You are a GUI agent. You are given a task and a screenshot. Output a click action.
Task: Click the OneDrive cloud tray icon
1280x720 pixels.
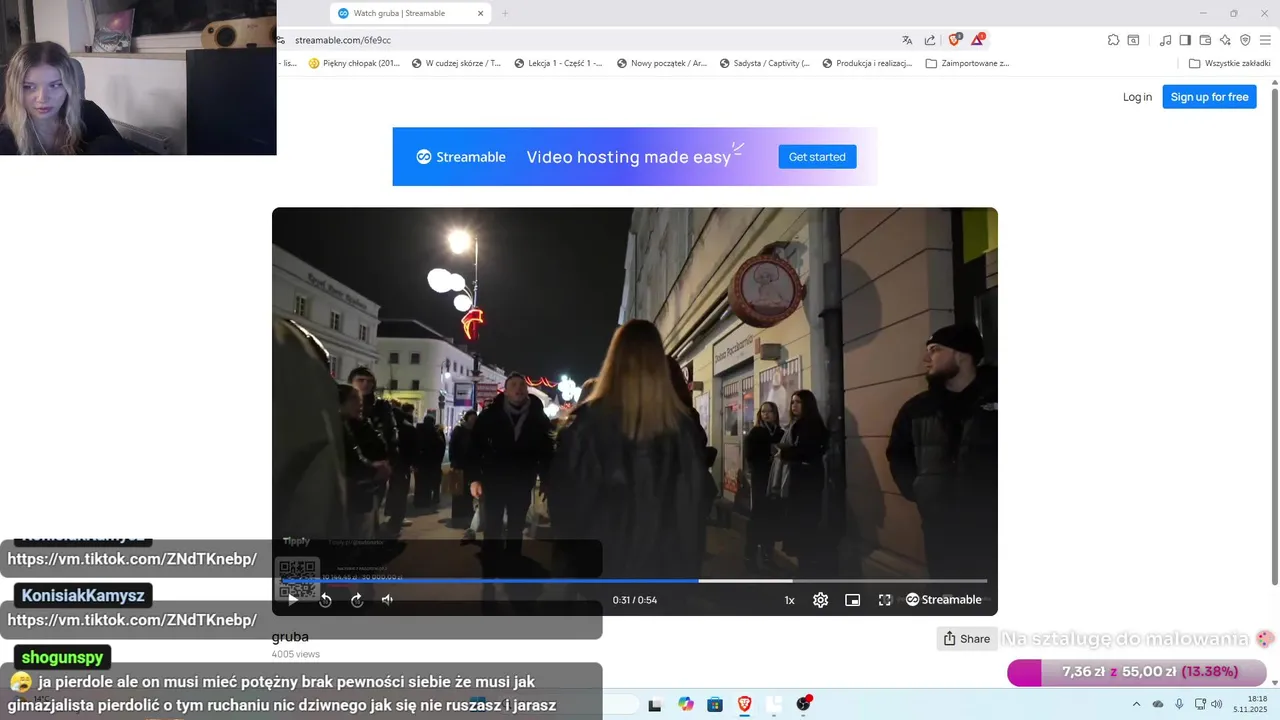1158,705
